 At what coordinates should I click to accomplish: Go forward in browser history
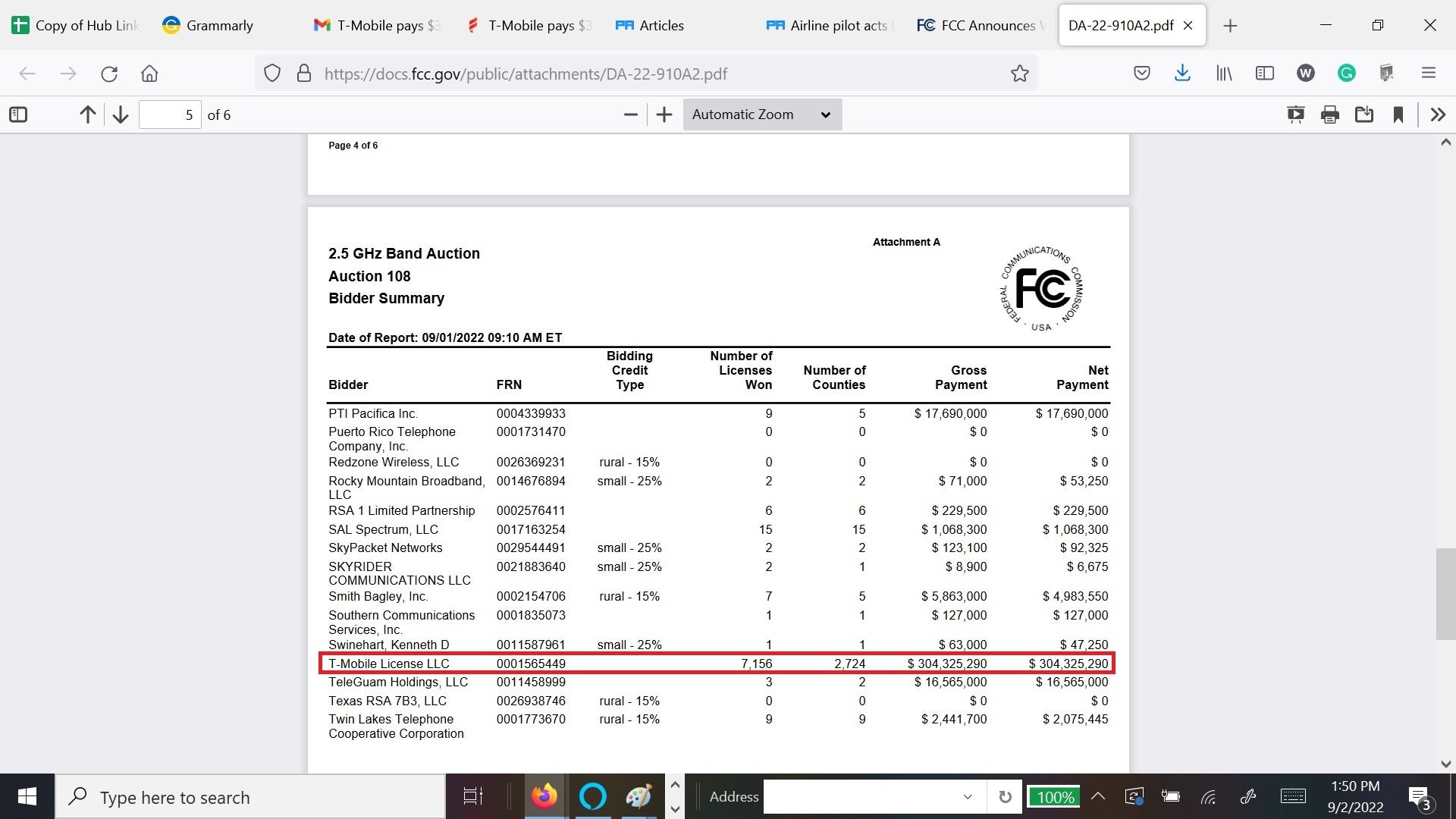[x=68, y=74]
